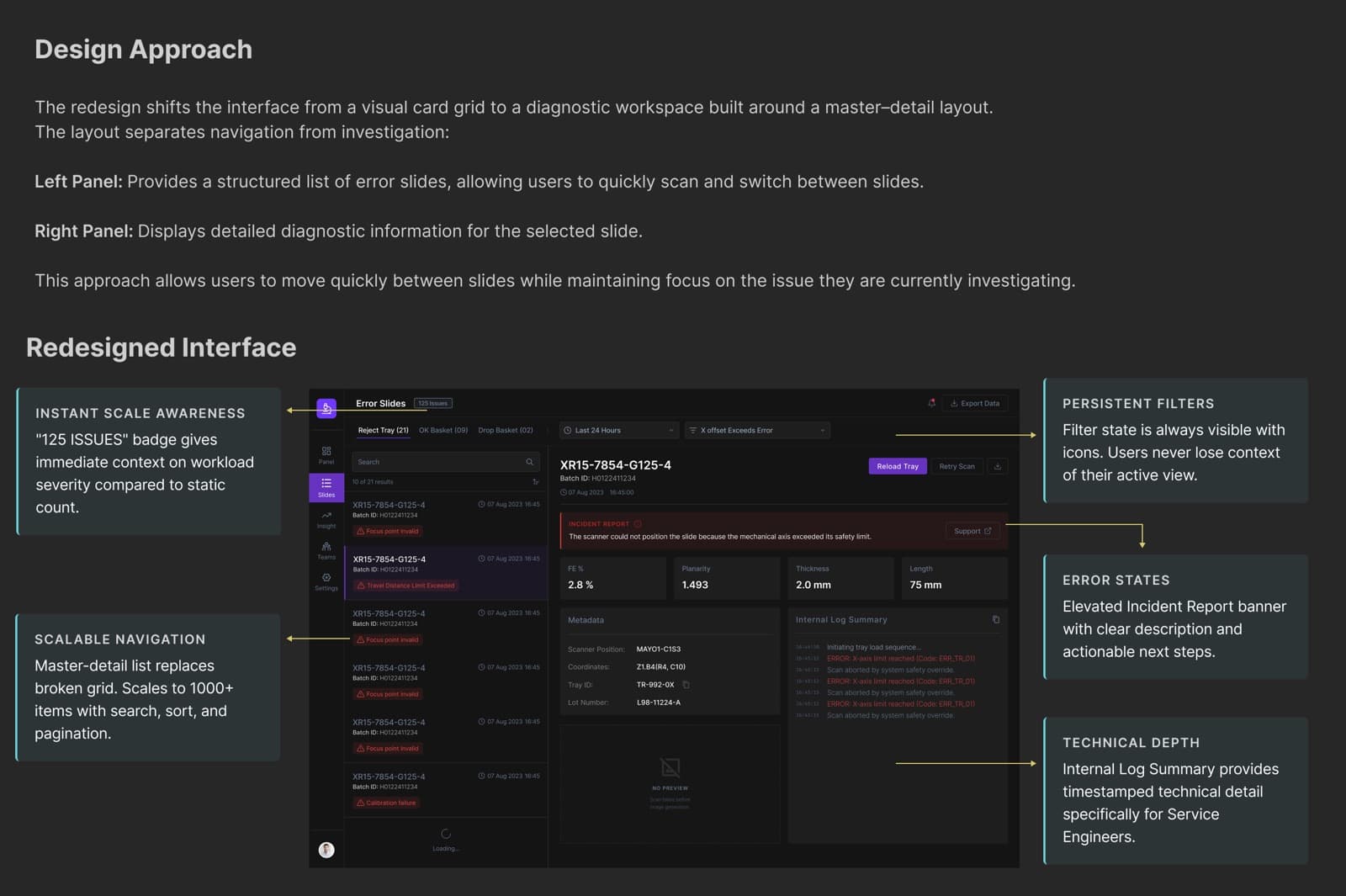Screen dimensions: 1346x896
Task: Click the user avatar at sidebar bottom
Action: 326,850
